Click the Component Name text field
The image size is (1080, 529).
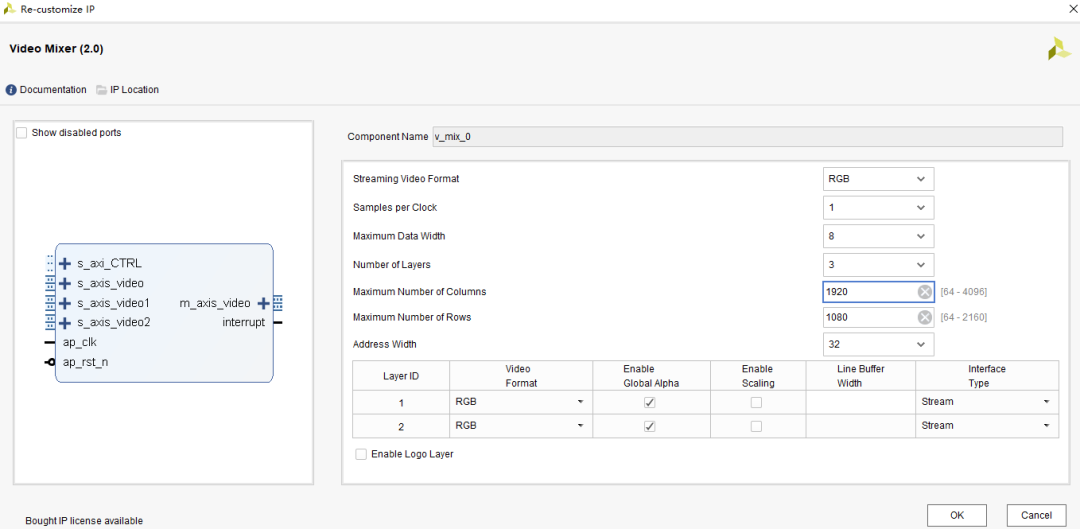(746, 137)
